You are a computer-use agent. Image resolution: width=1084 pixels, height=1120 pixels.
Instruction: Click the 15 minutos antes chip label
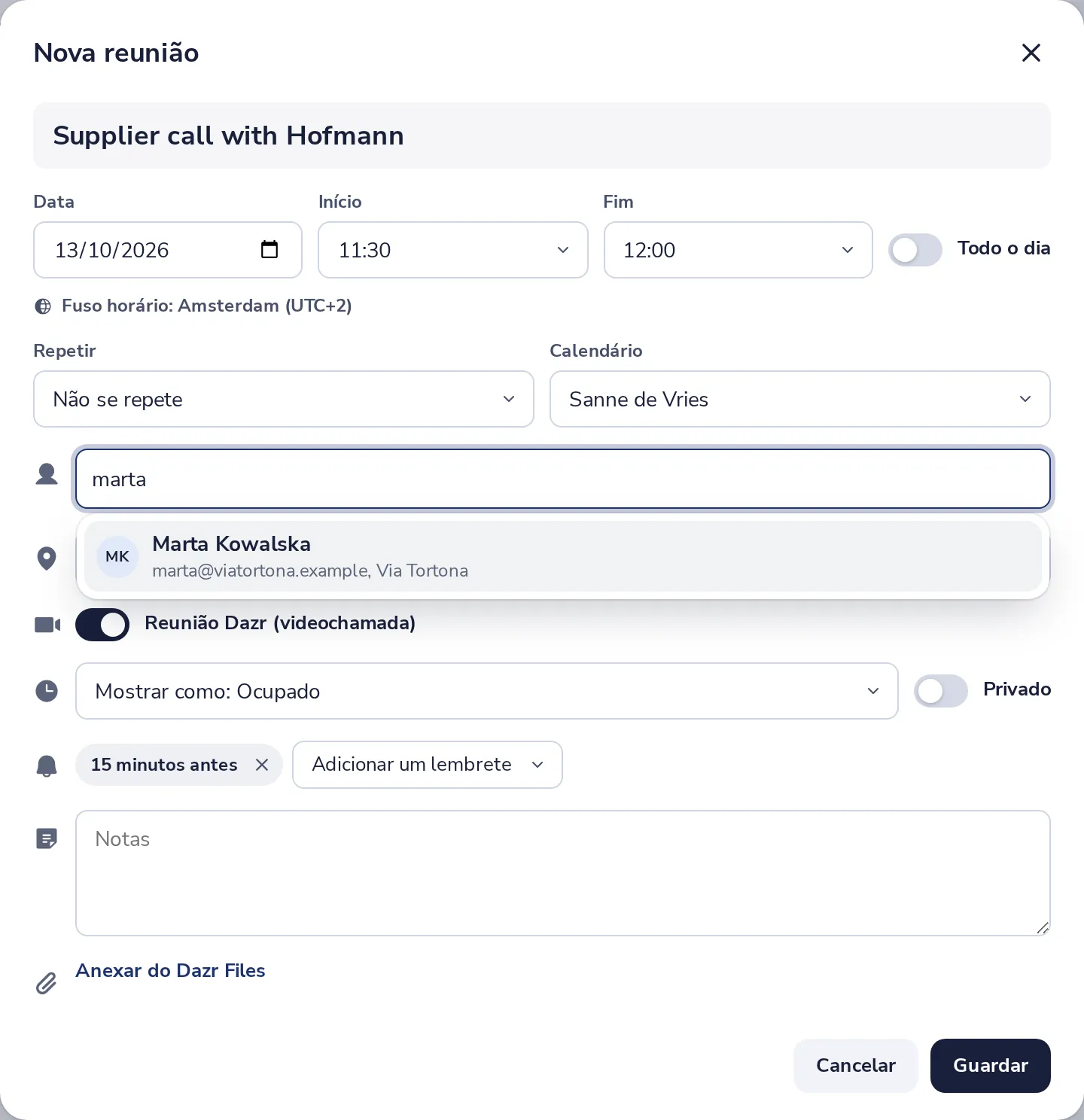click(164, 765)
